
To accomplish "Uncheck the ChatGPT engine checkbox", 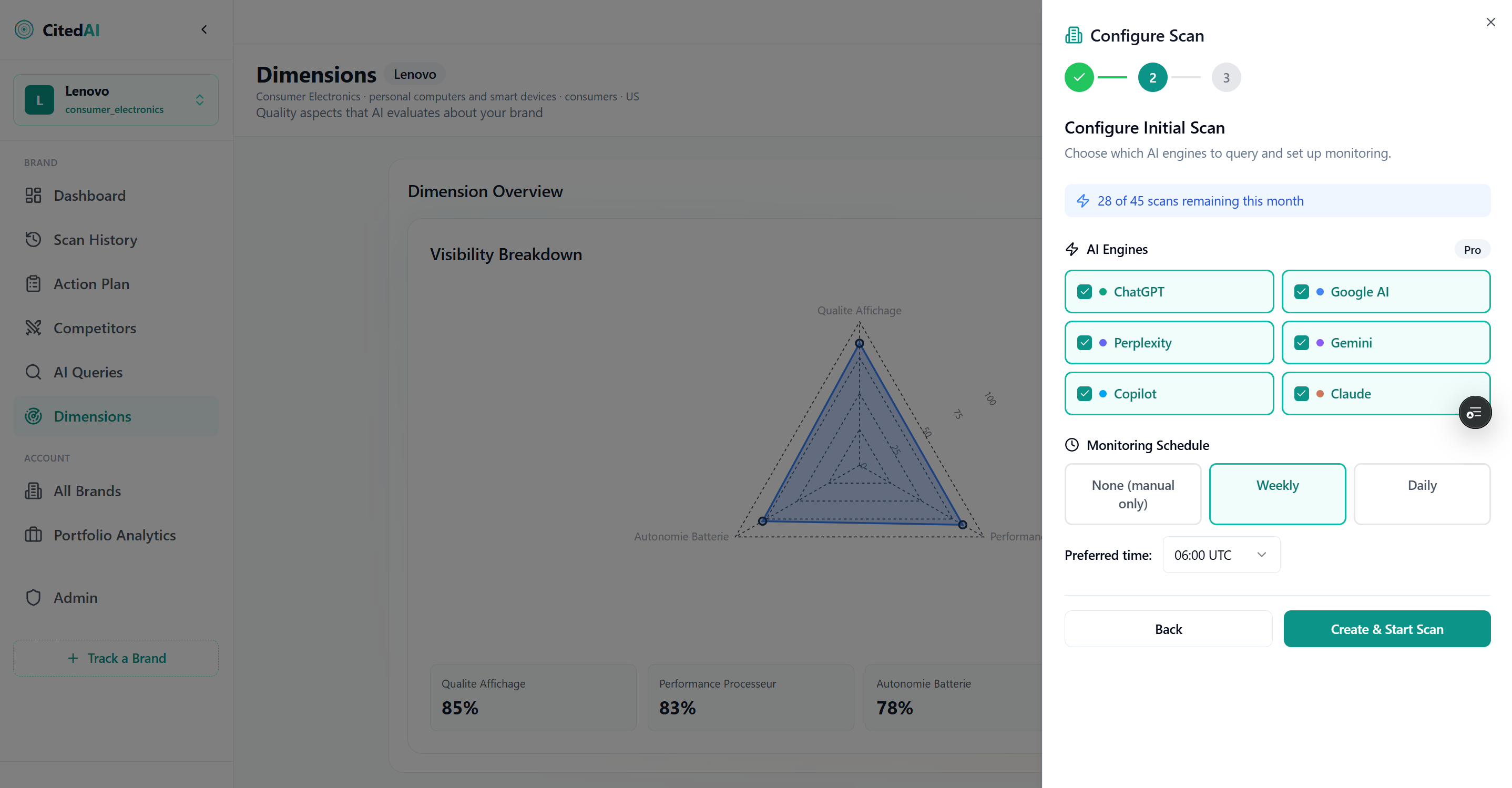I will pos(1084,292).
